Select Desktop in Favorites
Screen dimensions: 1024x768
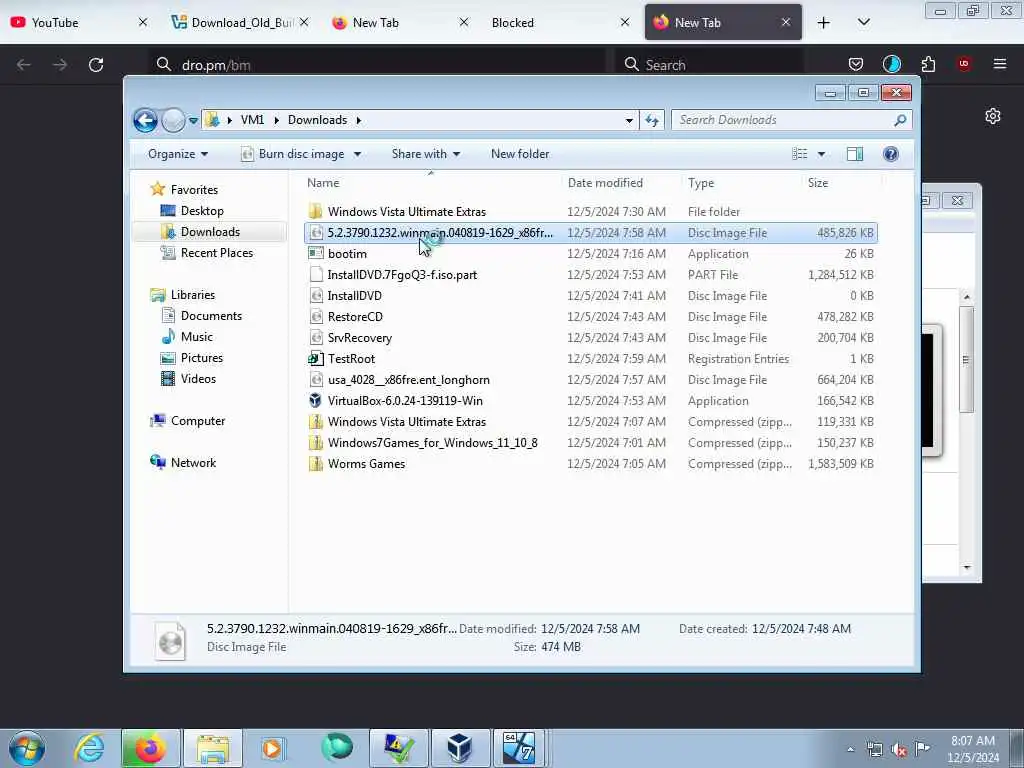coord(202,211)
